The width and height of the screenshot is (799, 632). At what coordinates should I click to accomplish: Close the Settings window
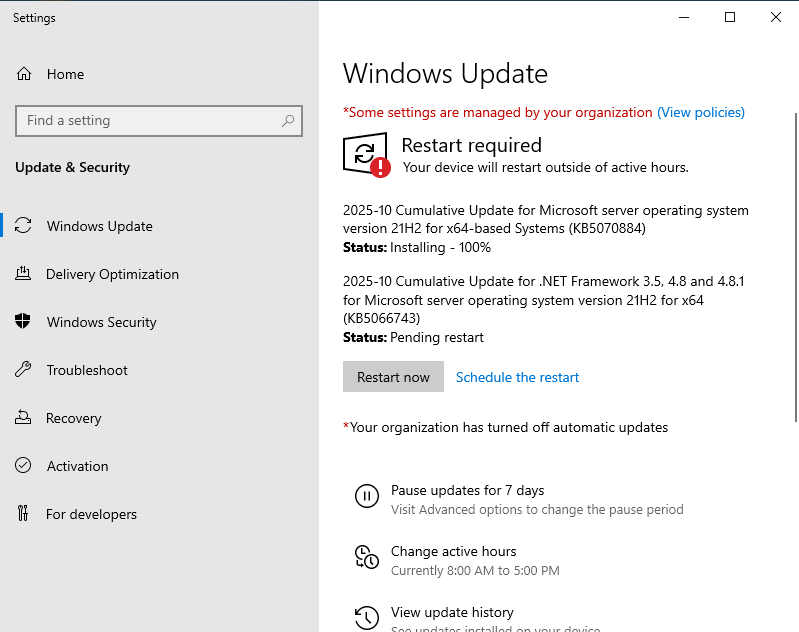tap(776, 17)
